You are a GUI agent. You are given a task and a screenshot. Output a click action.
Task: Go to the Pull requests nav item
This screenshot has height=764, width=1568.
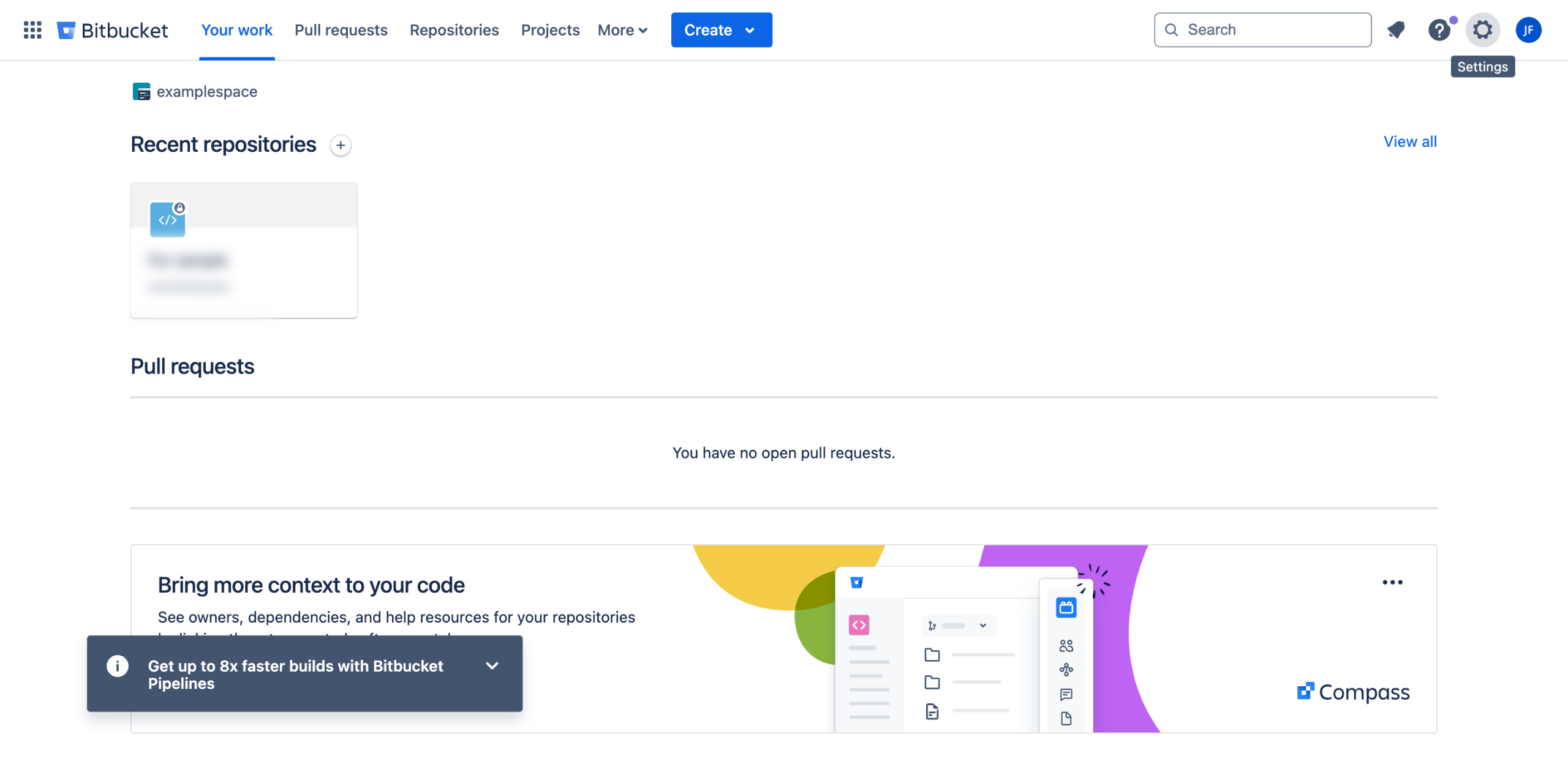341,30
